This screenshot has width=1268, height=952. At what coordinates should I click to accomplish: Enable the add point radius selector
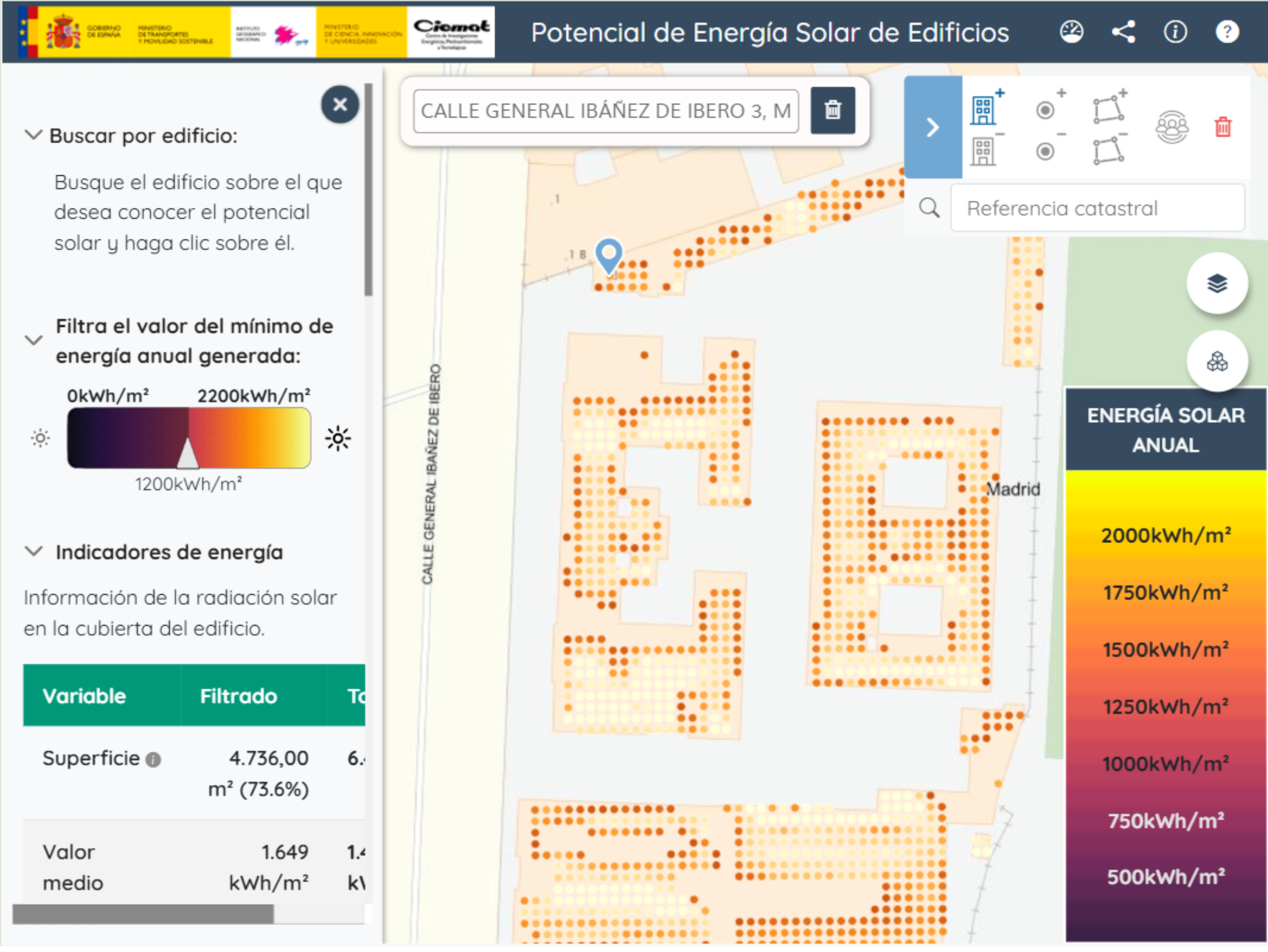tap(1045, 109)
